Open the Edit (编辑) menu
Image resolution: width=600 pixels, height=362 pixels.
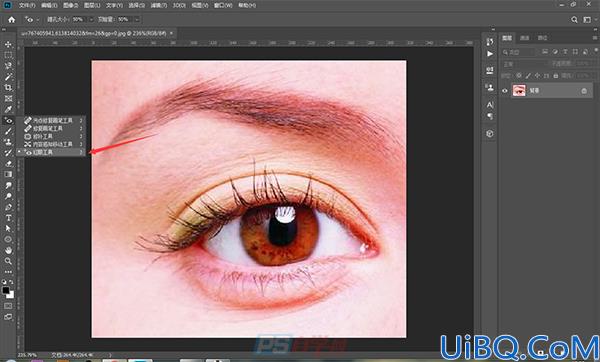[49, 5]
